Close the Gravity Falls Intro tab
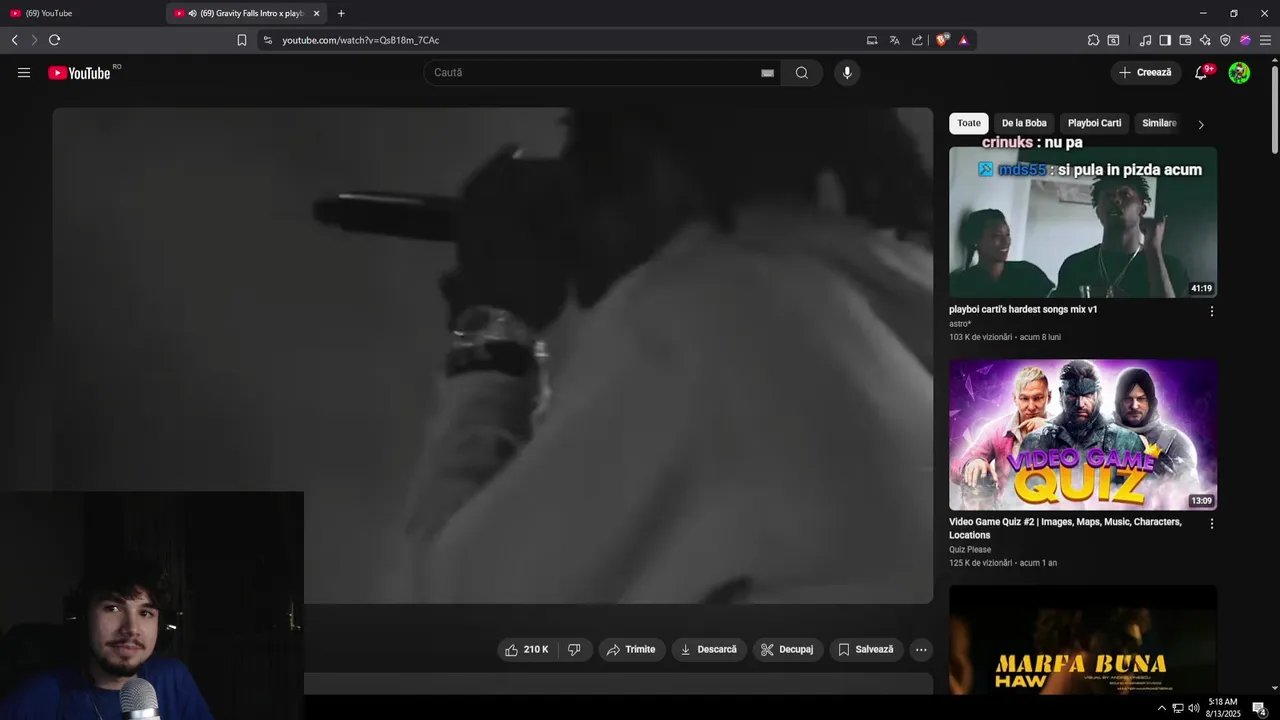 (316, 14)
